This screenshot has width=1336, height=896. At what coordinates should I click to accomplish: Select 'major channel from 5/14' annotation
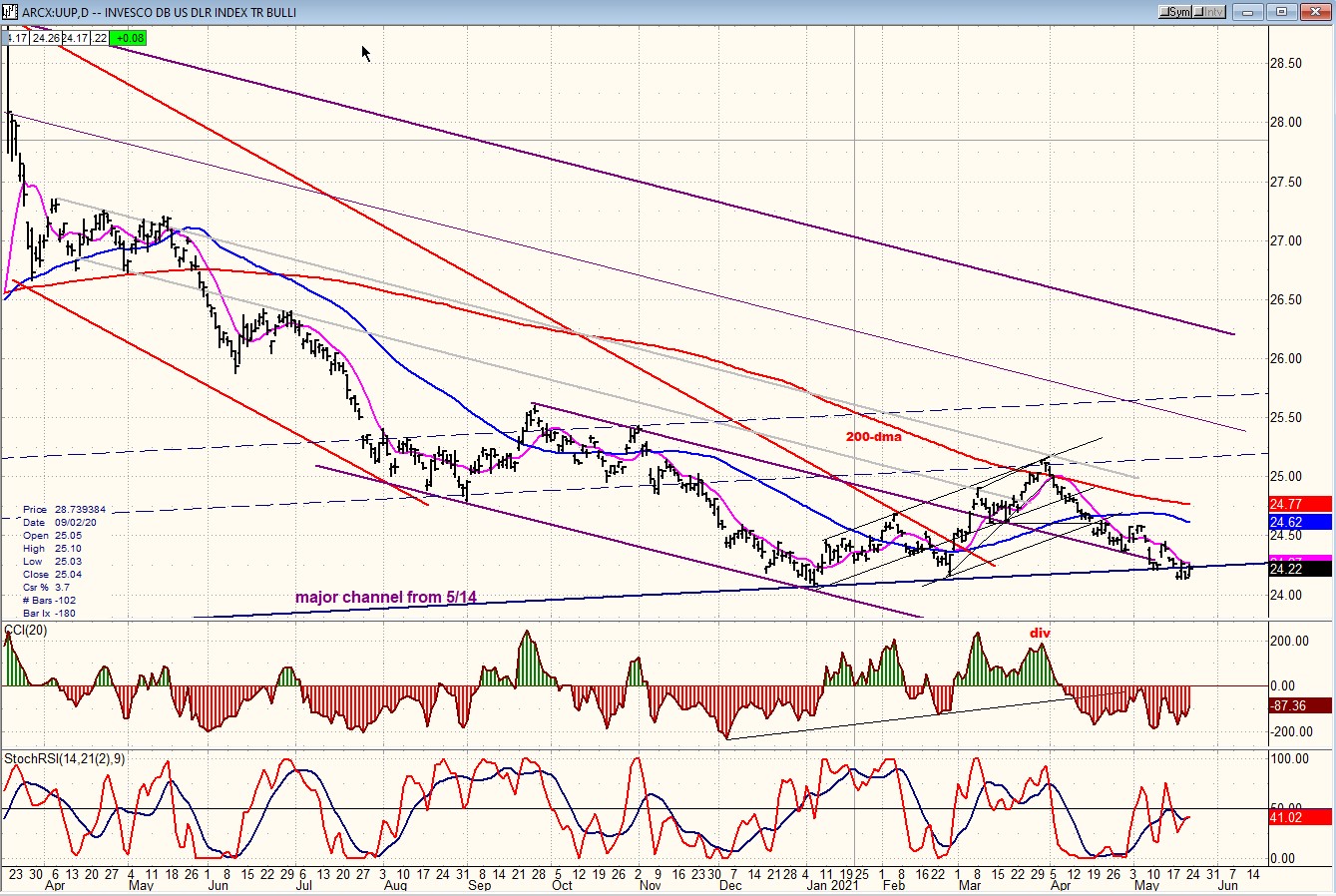pos(385,598)
